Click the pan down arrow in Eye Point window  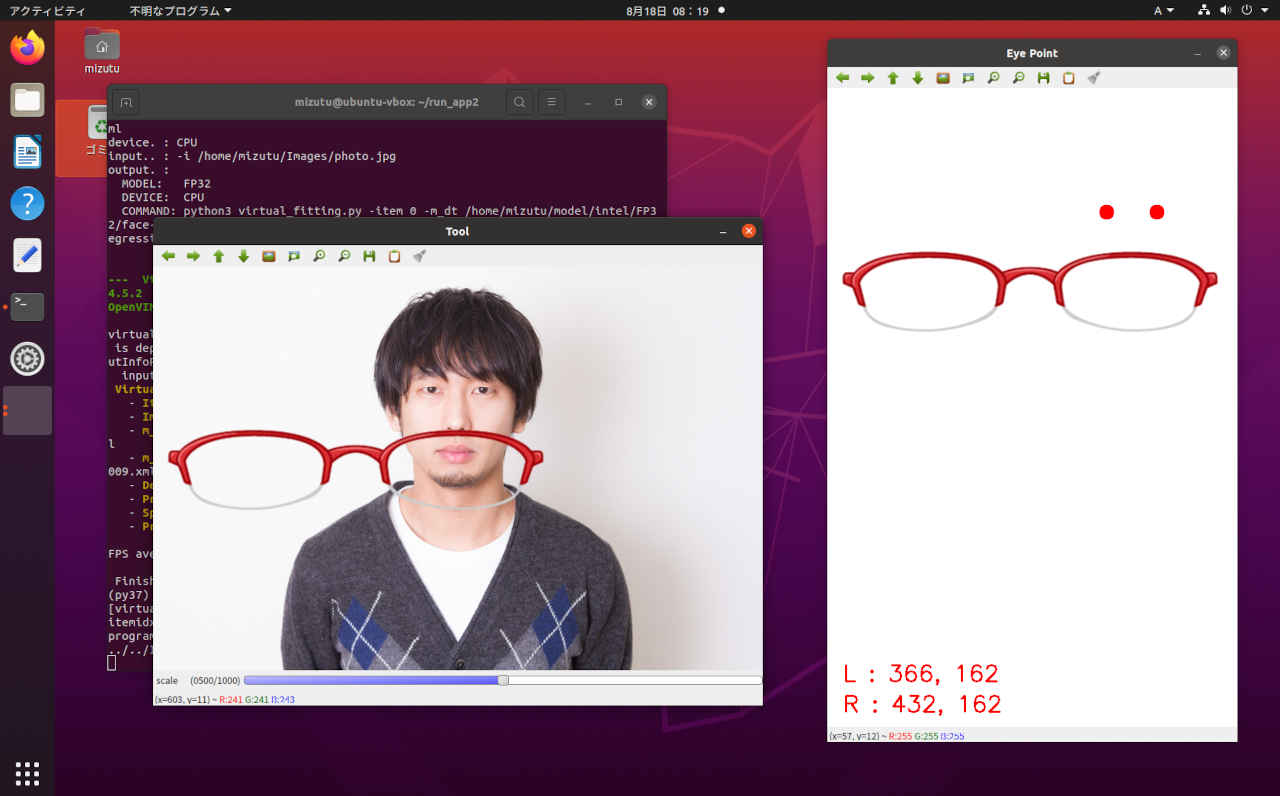917,78
